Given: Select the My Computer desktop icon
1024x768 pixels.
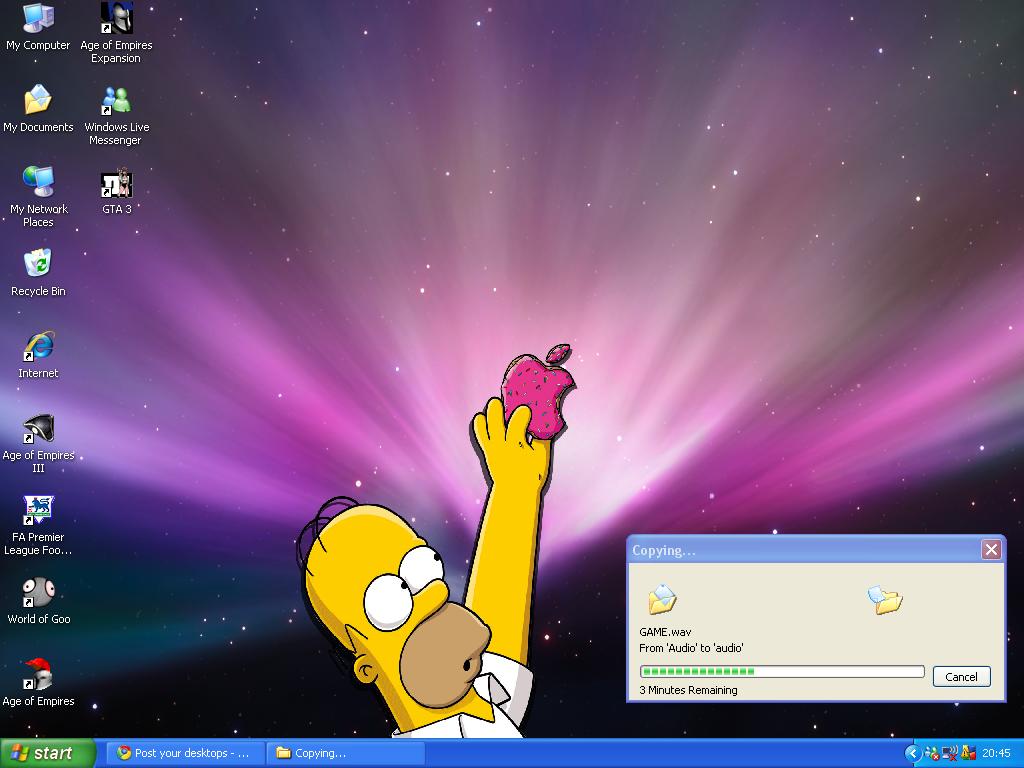Looking at the screenshot, I should [38, 26].
